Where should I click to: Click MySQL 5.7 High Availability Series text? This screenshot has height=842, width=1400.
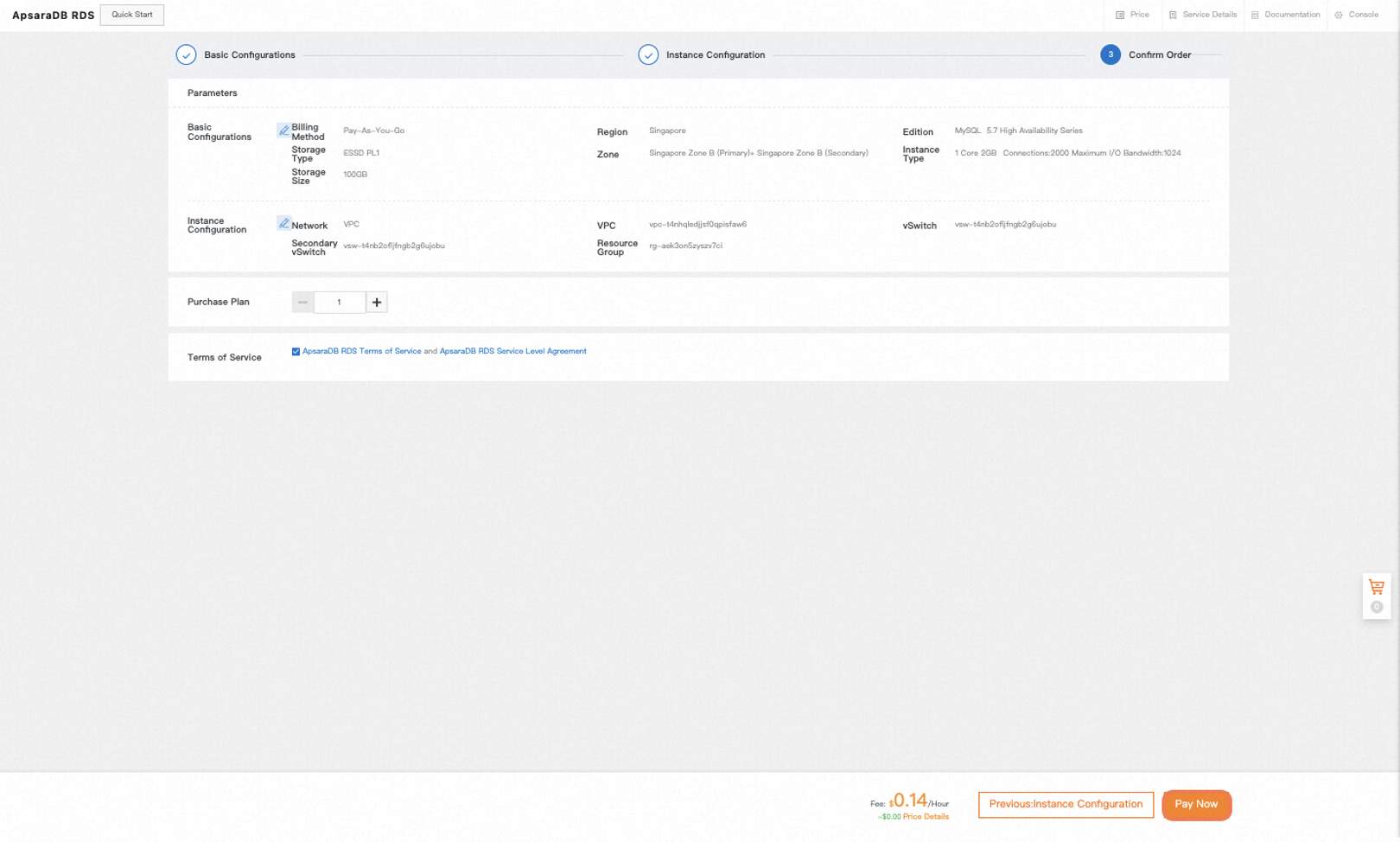pos(1018,131)
